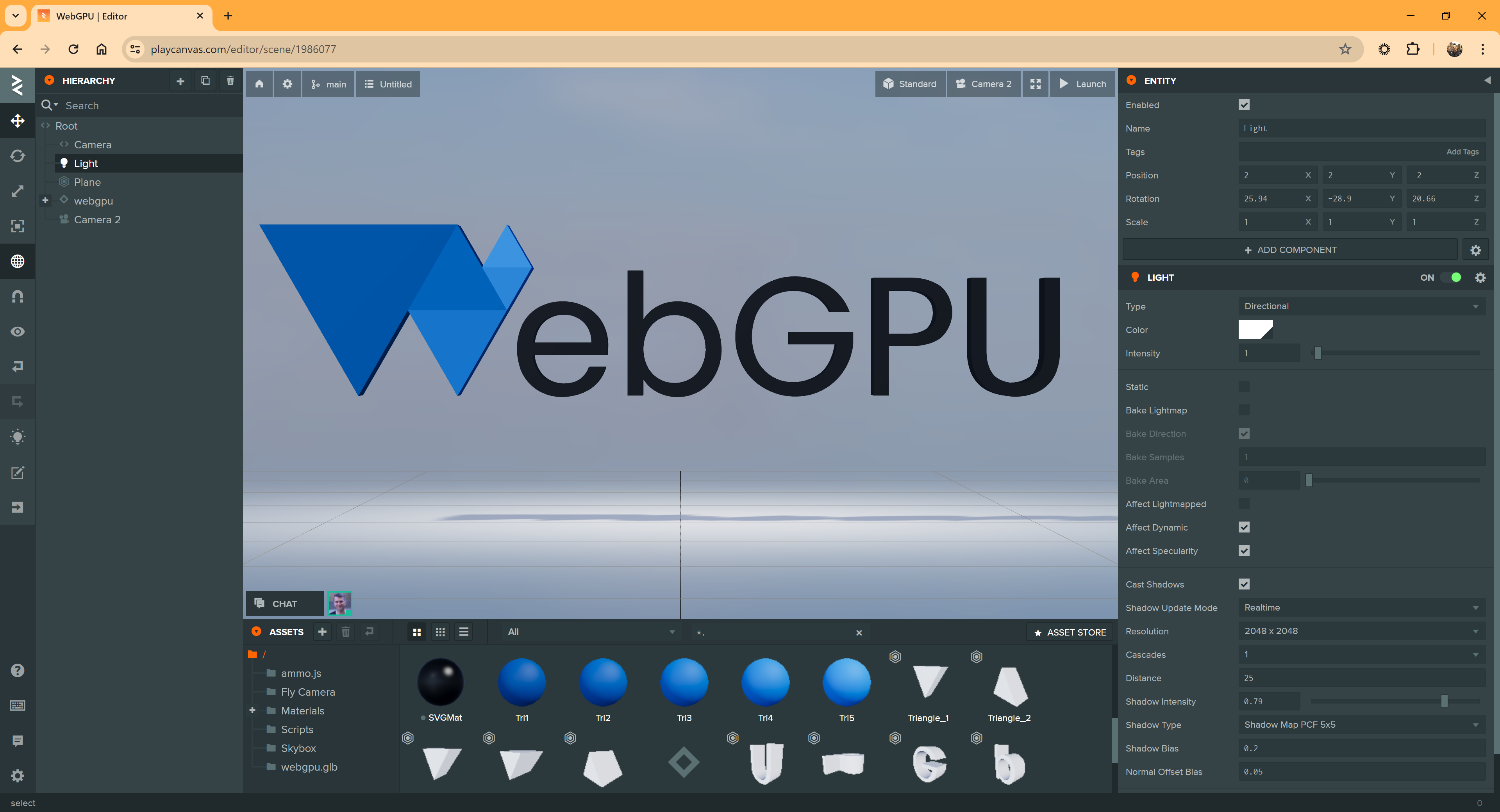Expand the webgpu entity in hierarchy
Image resolution: width=1500 pixels, height=812 pixels.
point(45,200)
